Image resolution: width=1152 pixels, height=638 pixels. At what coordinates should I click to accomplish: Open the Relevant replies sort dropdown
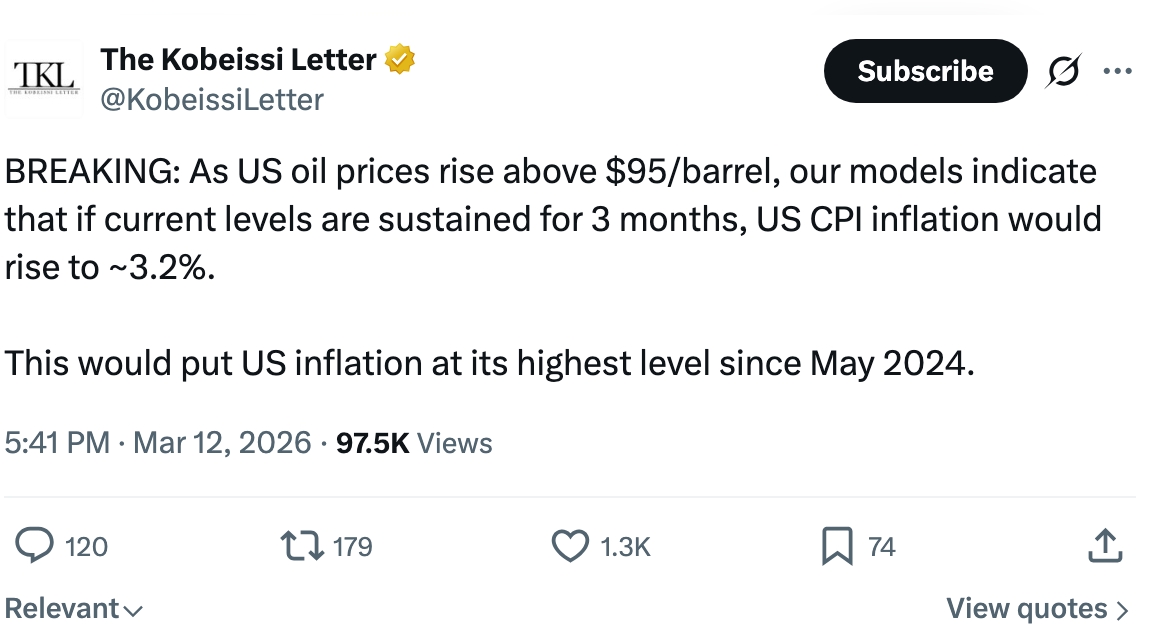pos(70,608)
